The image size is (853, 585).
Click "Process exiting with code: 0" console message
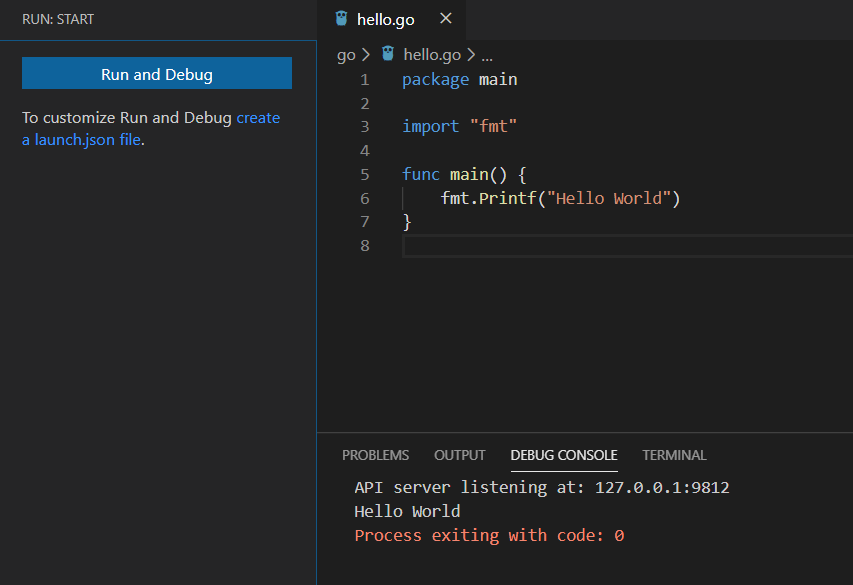[489, 536]
